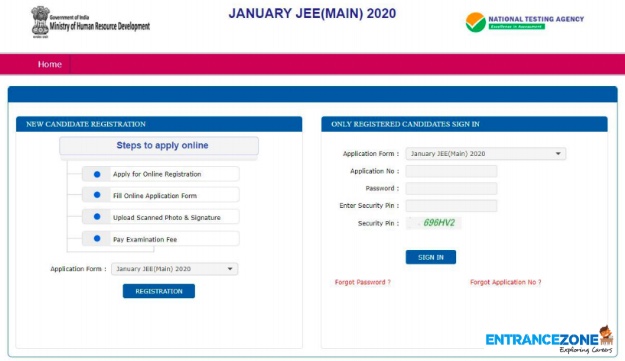The image size is (625, 361).
Task: Open the Home menu item
Action: click(x=50, y=64)
